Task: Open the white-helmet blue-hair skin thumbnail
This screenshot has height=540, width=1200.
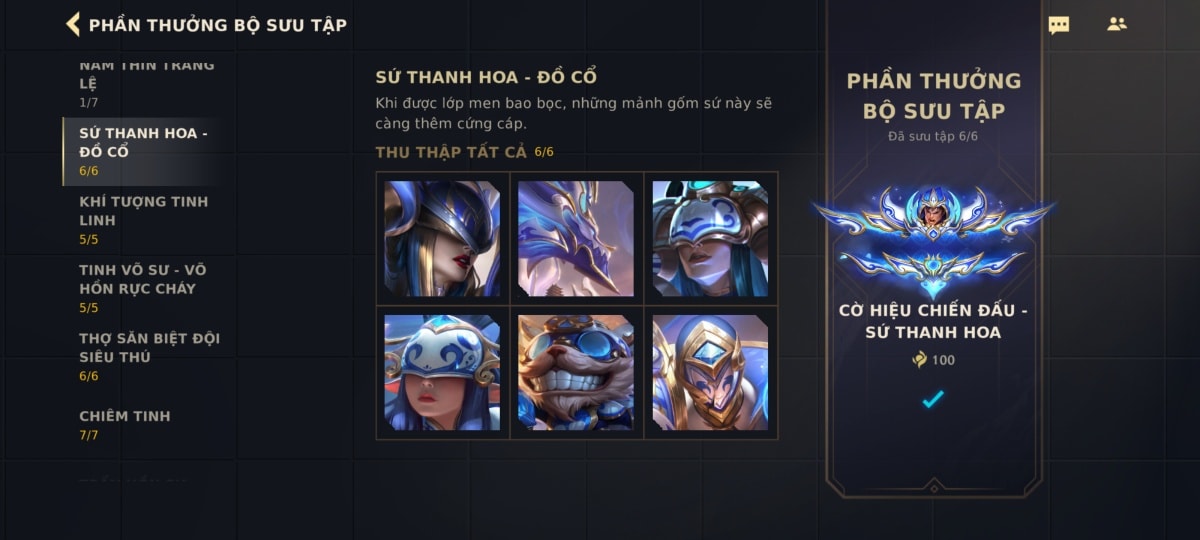Action: (x=710, y=239)
